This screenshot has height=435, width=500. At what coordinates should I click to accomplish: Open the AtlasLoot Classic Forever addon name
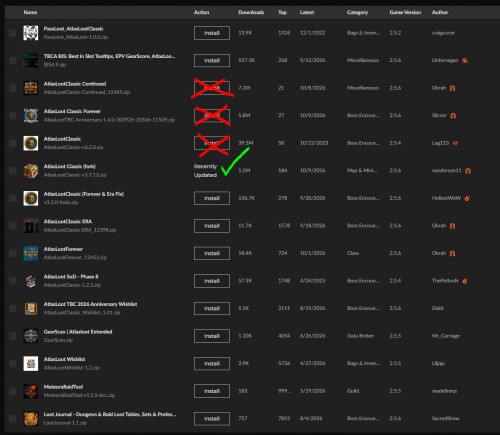pyautogui.click(x=72, y=111)
